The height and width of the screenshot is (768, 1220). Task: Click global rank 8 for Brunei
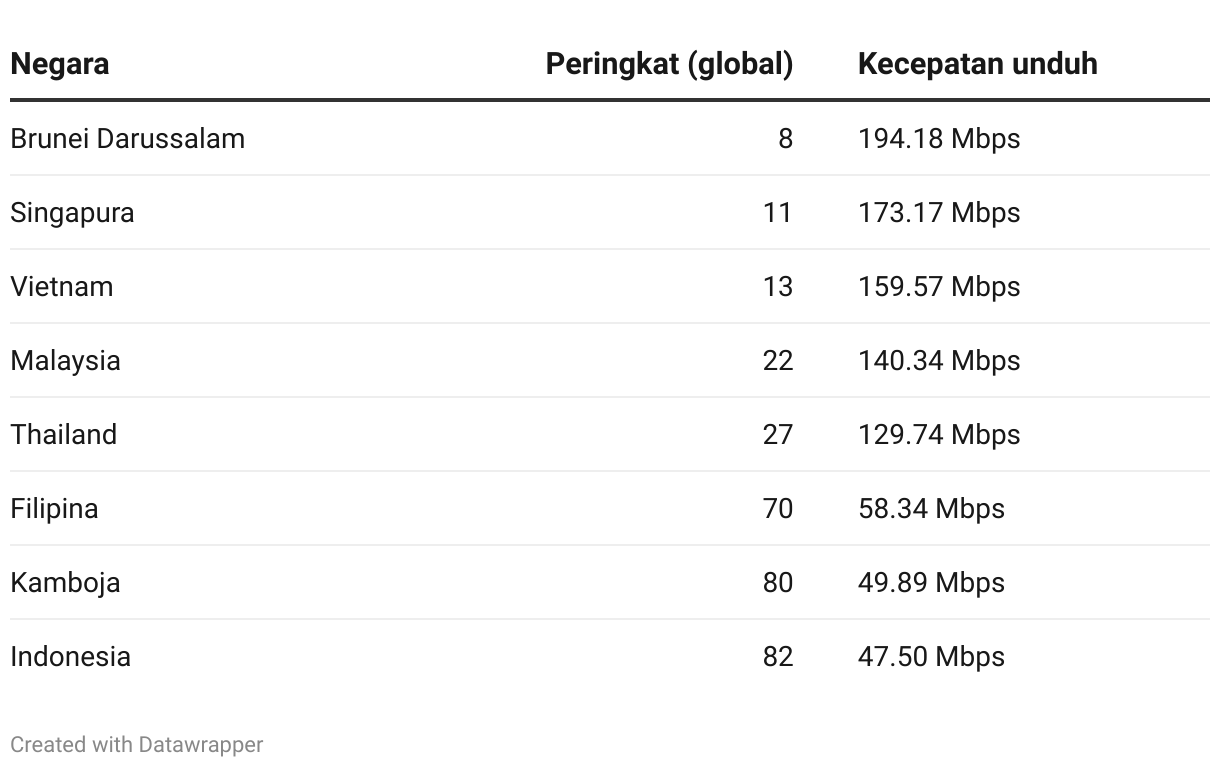pyautogui.click(x=785, y=138)
